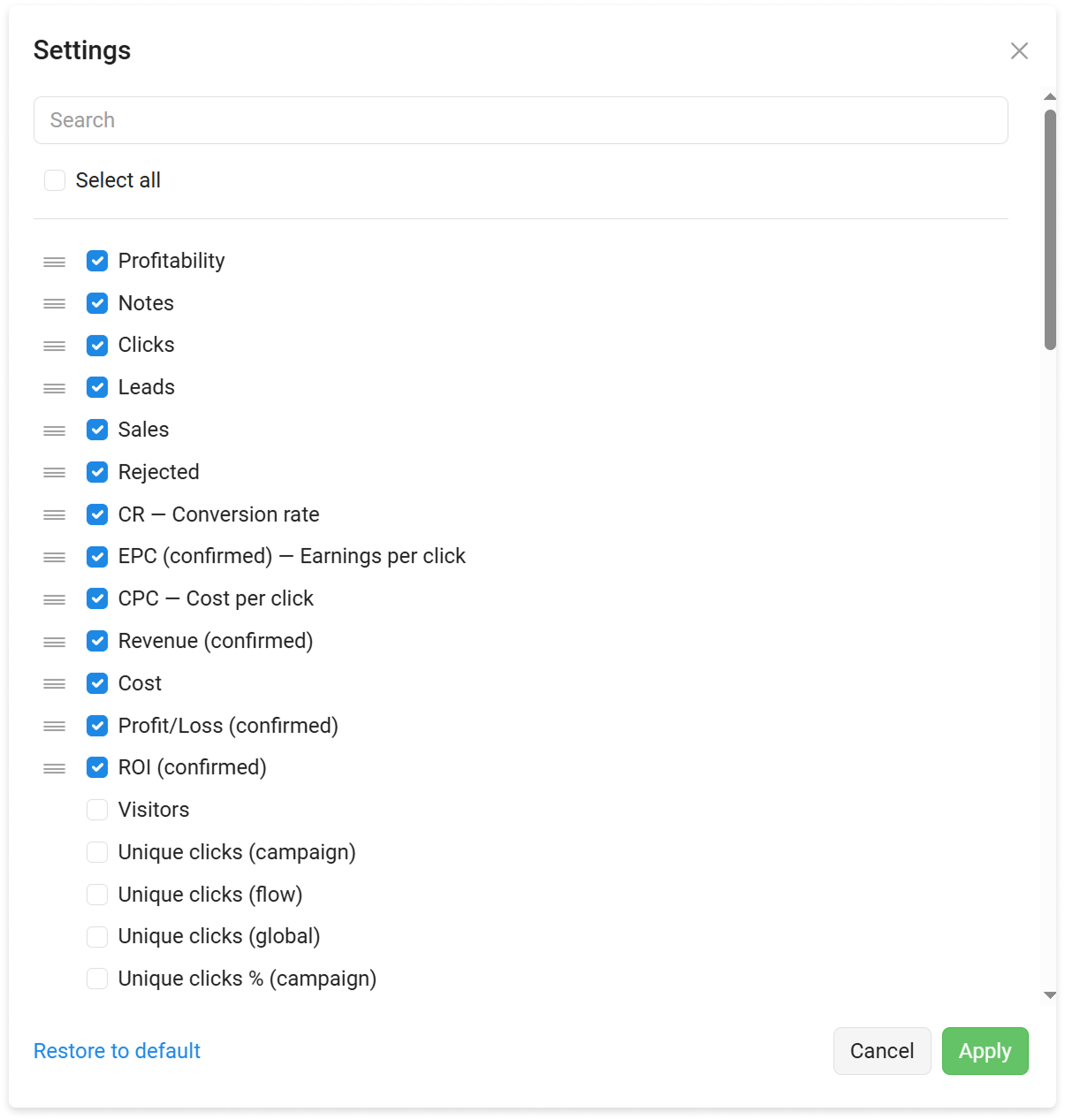Click the drag handle for CPC — Cost per click

click(x=55, y=599)
